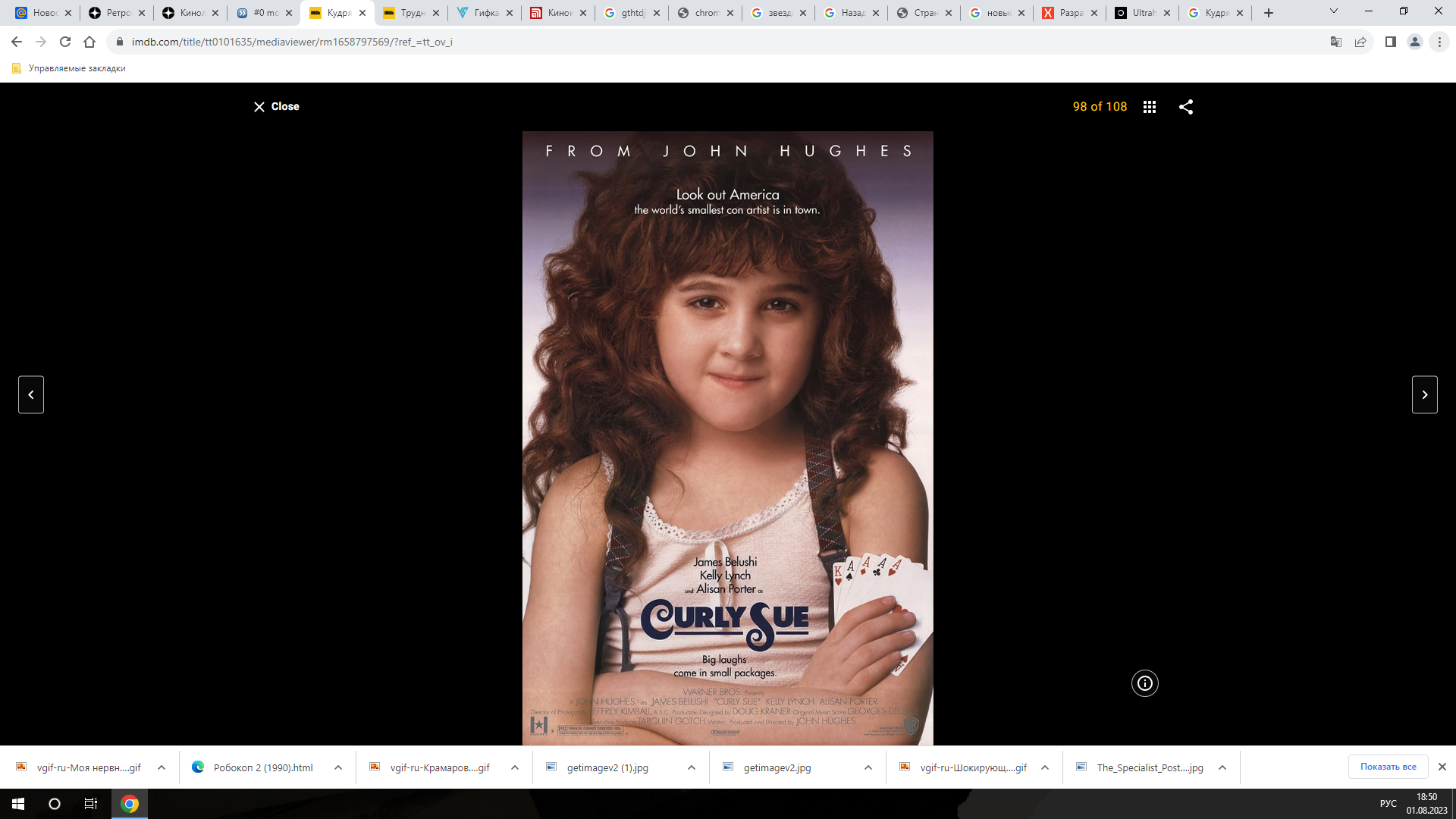
Task: Show image info details
Action: tap(1145, 683)
